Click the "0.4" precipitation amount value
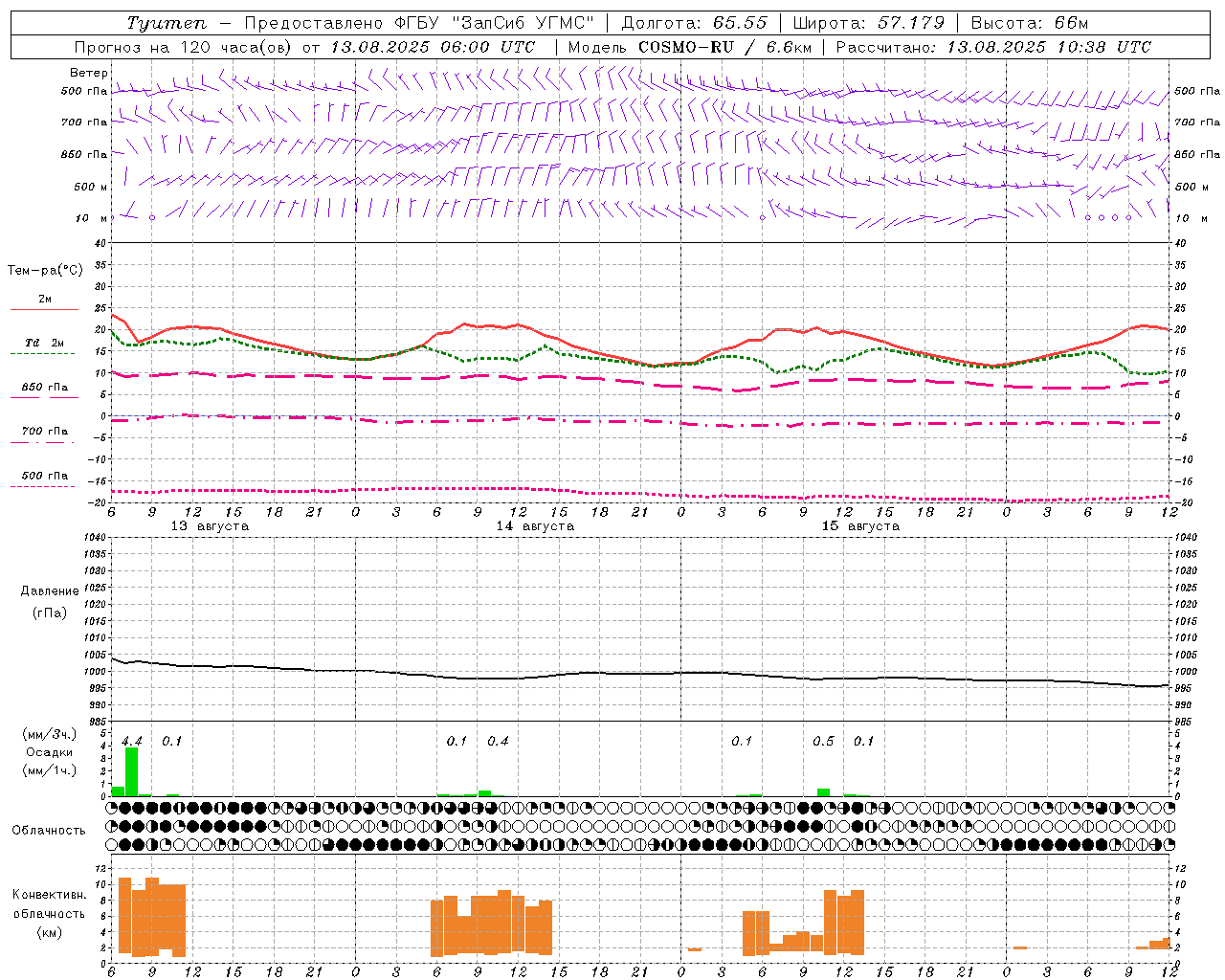 (498, 741)
